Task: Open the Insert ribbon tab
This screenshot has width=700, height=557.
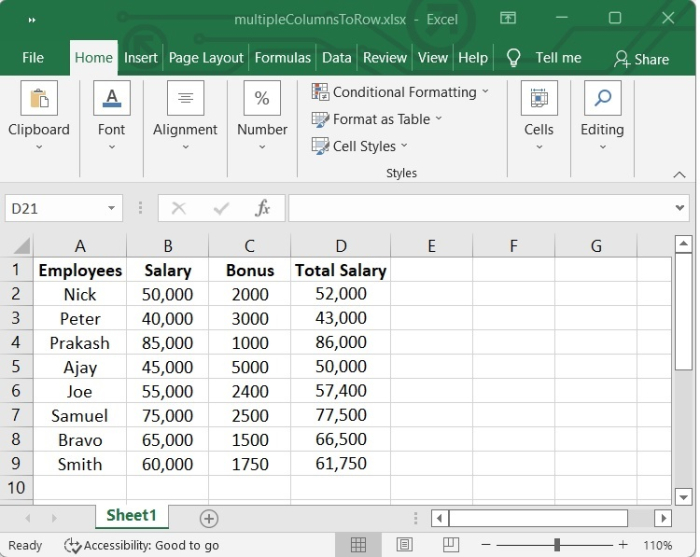Action: 141,58
